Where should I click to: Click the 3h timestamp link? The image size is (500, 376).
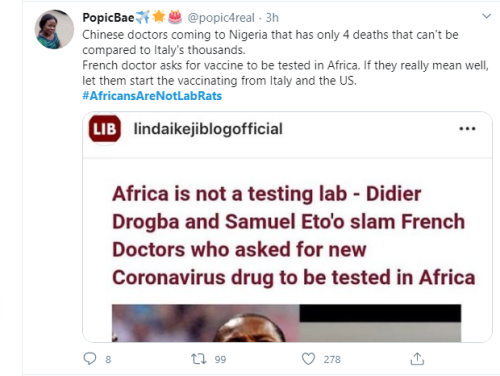pos(272,18)
